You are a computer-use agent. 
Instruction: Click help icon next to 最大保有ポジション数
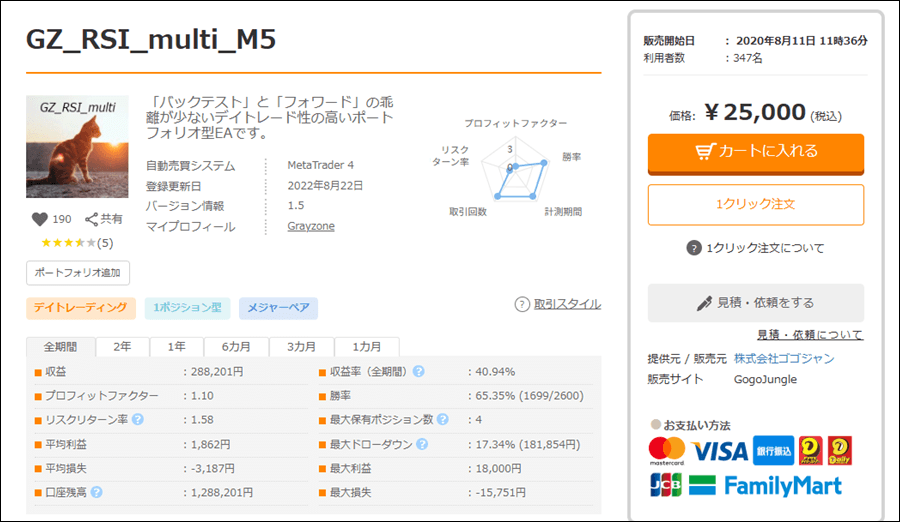point(443,420)
